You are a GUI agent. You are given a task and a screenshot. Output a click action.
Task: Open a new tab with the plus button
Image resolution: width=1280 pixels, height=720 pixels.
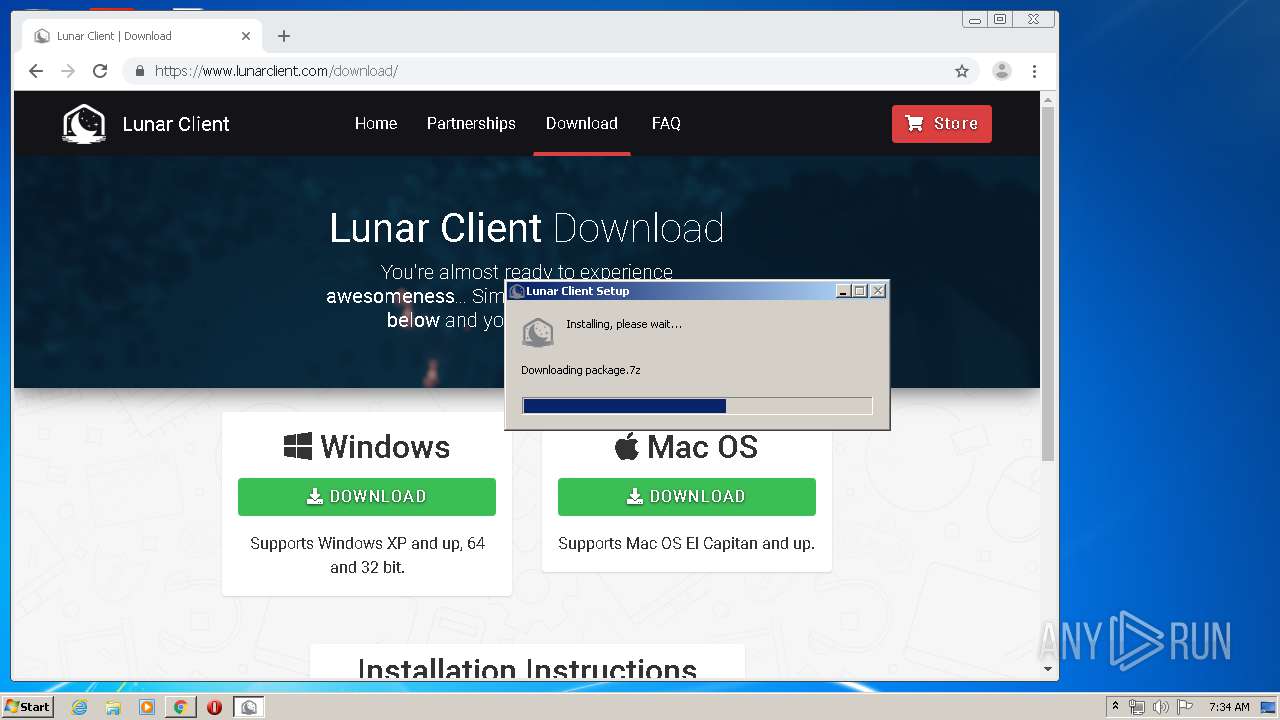coord(284,36)
